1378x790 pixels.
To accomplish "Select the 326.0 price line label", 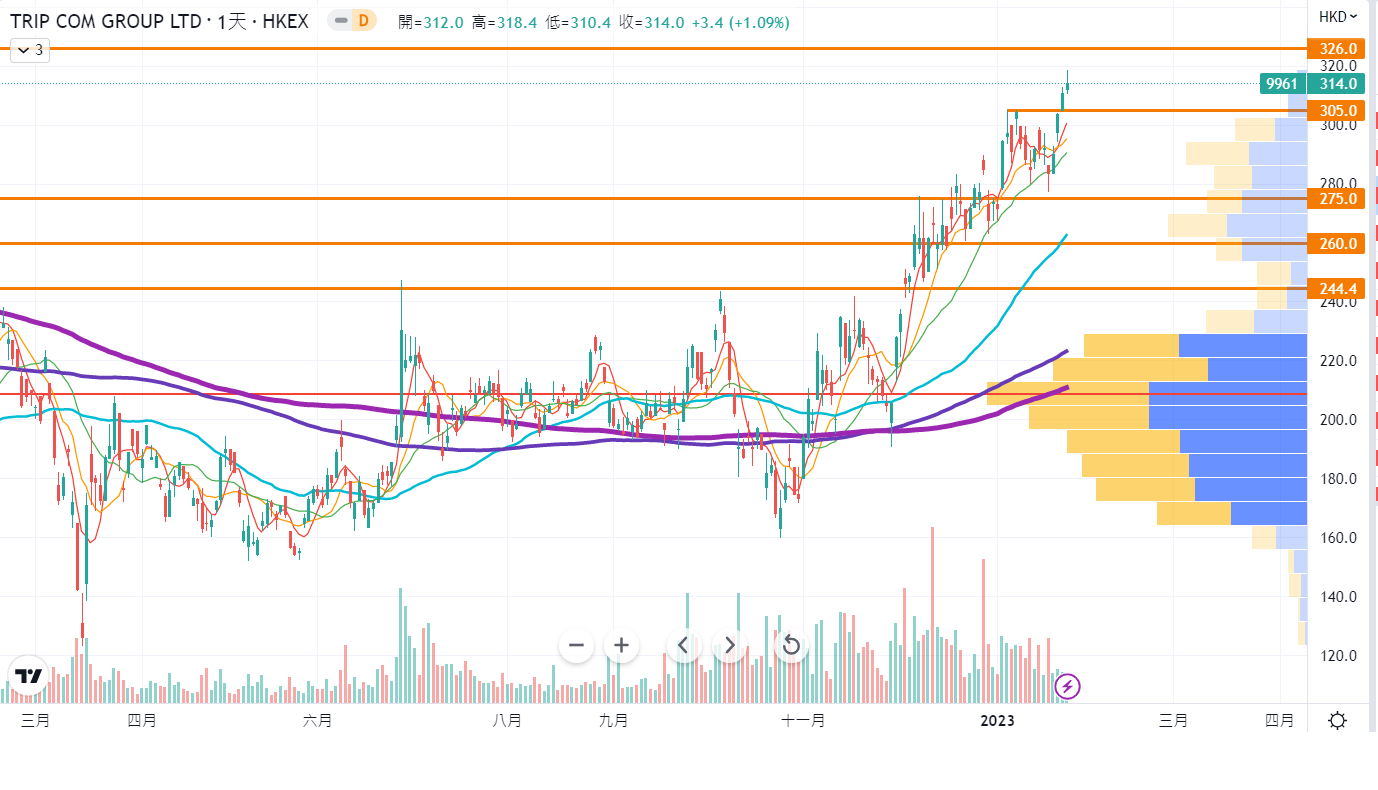I will tap(1337, 48).
